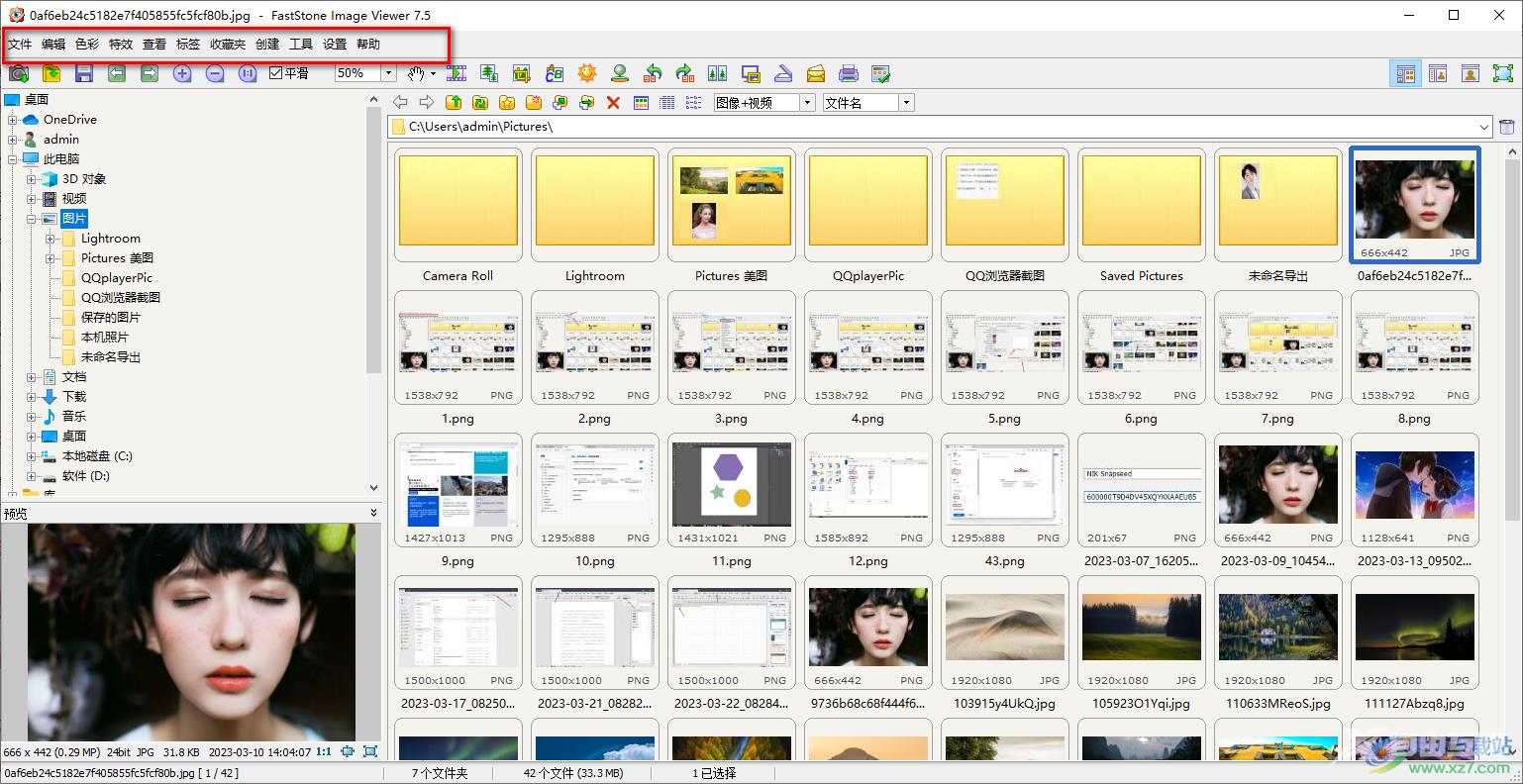Screen dimensions: 1523x784
Task: Click the camera acquire-image toolbar icon
Action: 18,73
